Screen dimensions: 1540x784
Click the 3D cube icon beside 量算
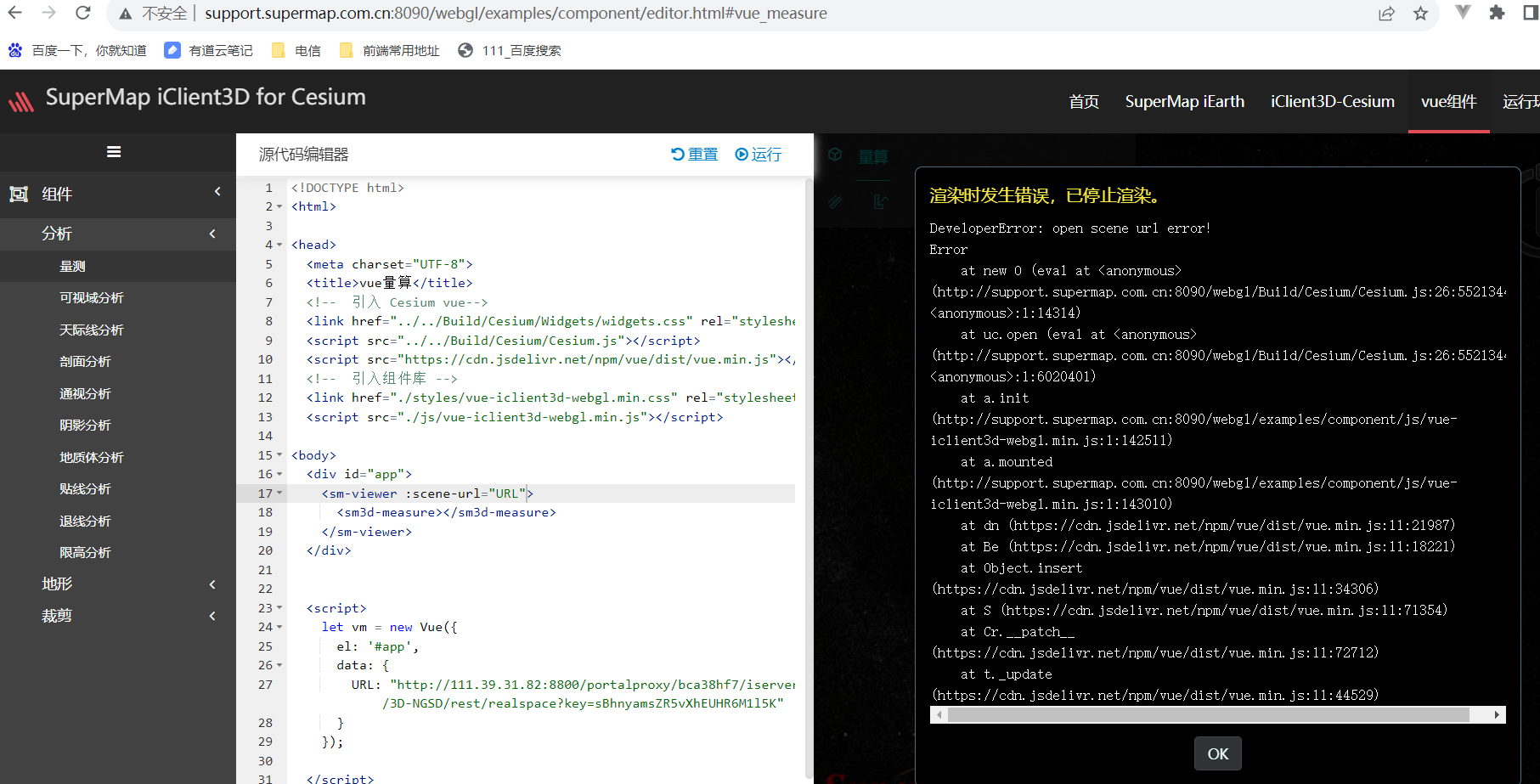[x=835, y=154]
